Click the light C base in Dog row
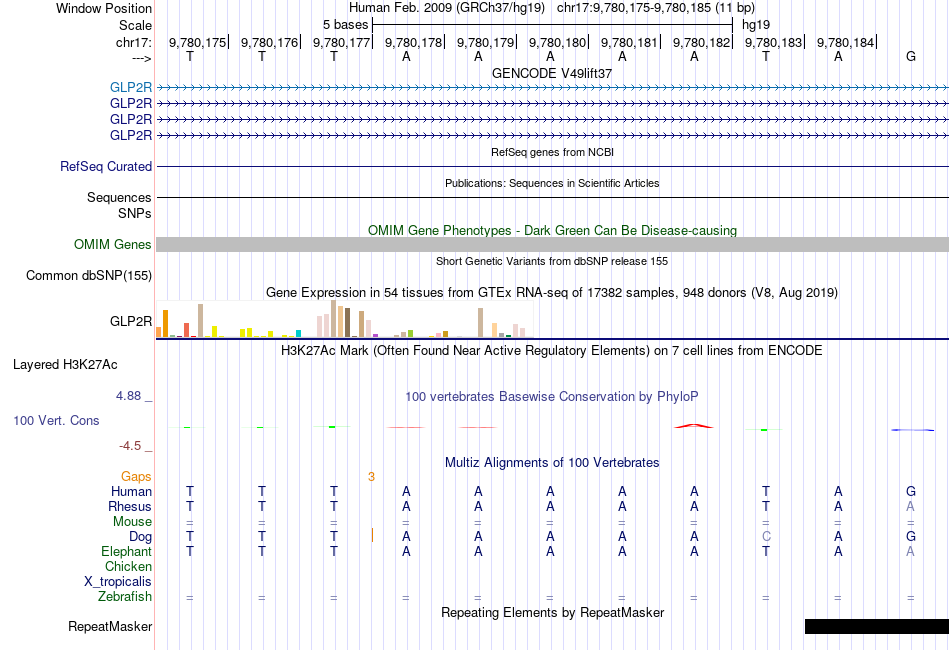Viewport: 950px width, 650px height. tap(766, 537)
